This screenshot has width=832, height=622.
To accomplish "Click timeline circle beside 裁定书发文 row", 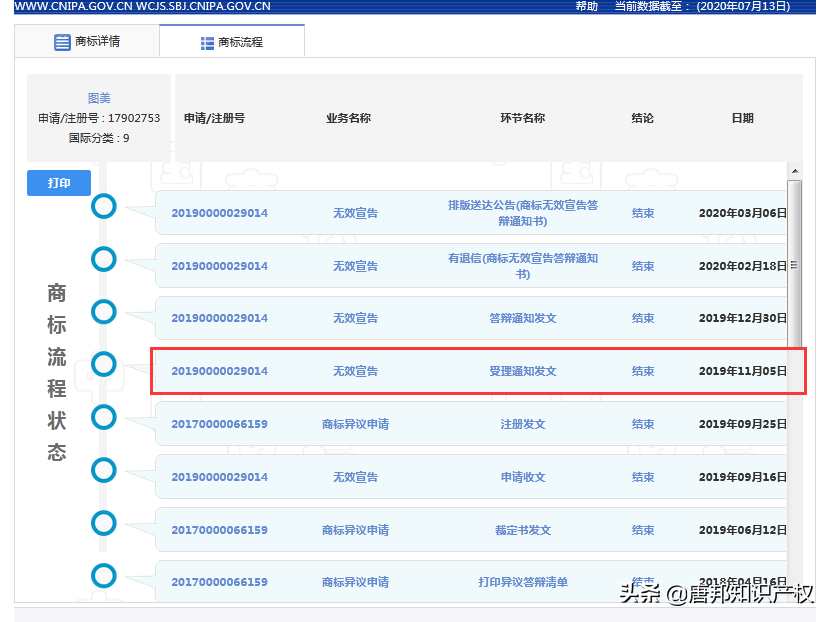I will click(x=104, y=522).
